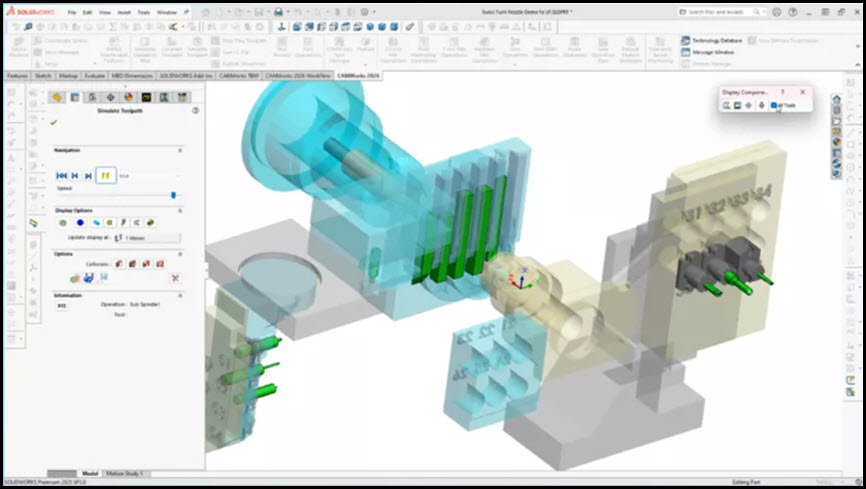Viewport: 866px width, 489px height.
Task: Open the FeatureManager design tree panel tab
Action: [57, 97]
